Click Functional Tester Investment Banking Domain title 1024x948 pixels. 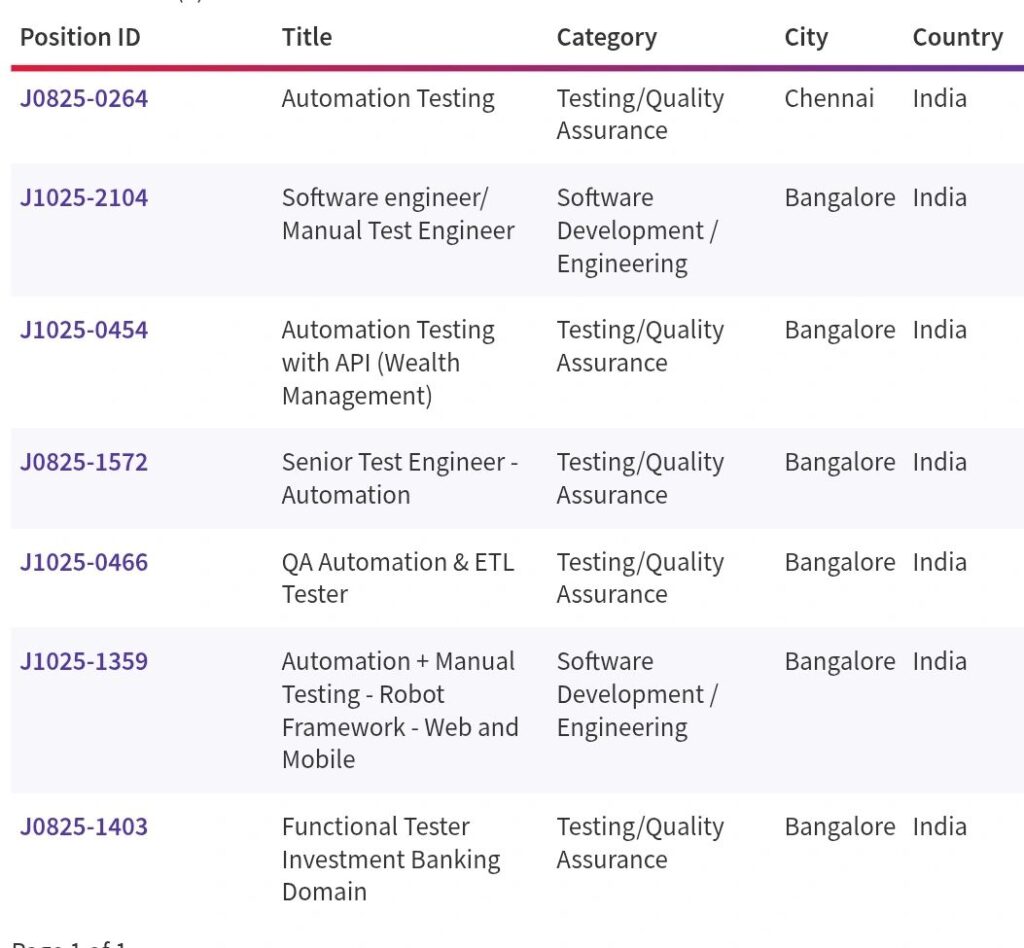click(390, 859)
